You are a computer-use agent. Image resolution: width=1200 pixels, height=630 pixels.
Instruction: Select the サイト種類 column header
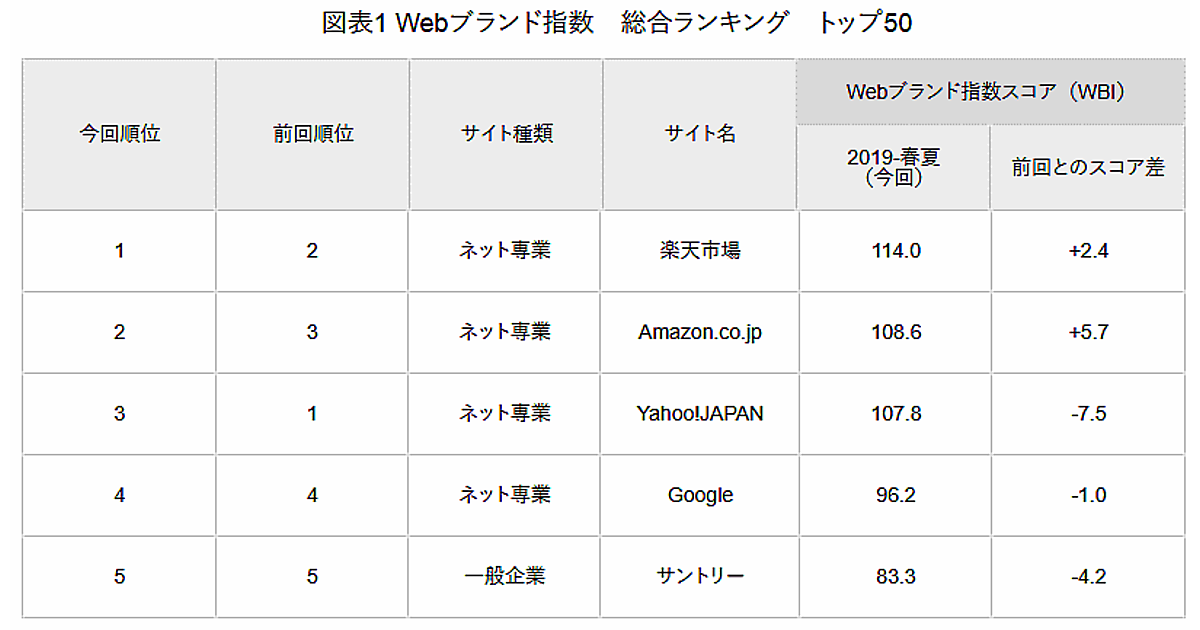(x=506, y=134)
